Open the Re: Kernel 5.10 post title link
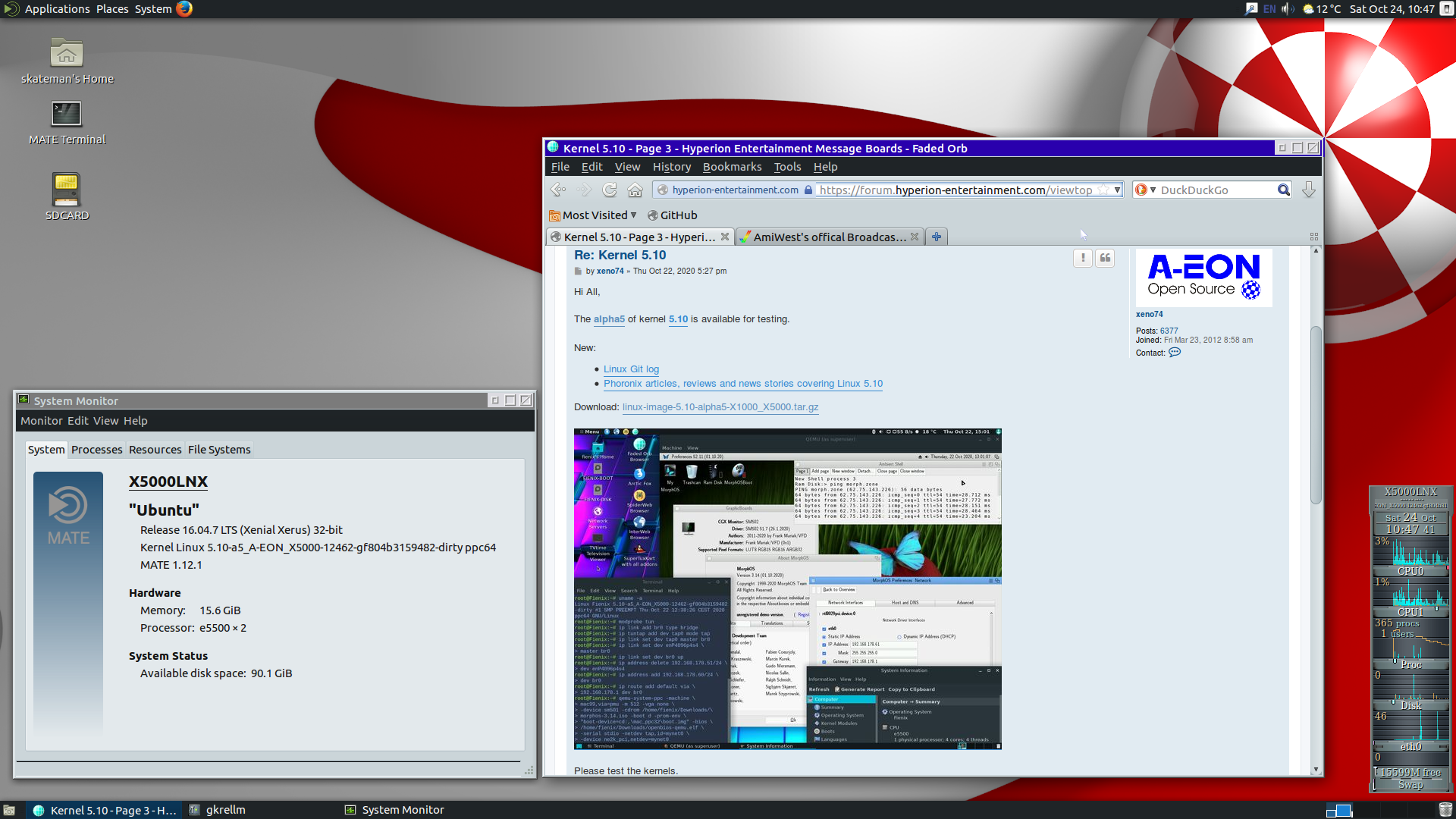The image size is (1456, 819). pyautogui.click(x=620, y=256)
